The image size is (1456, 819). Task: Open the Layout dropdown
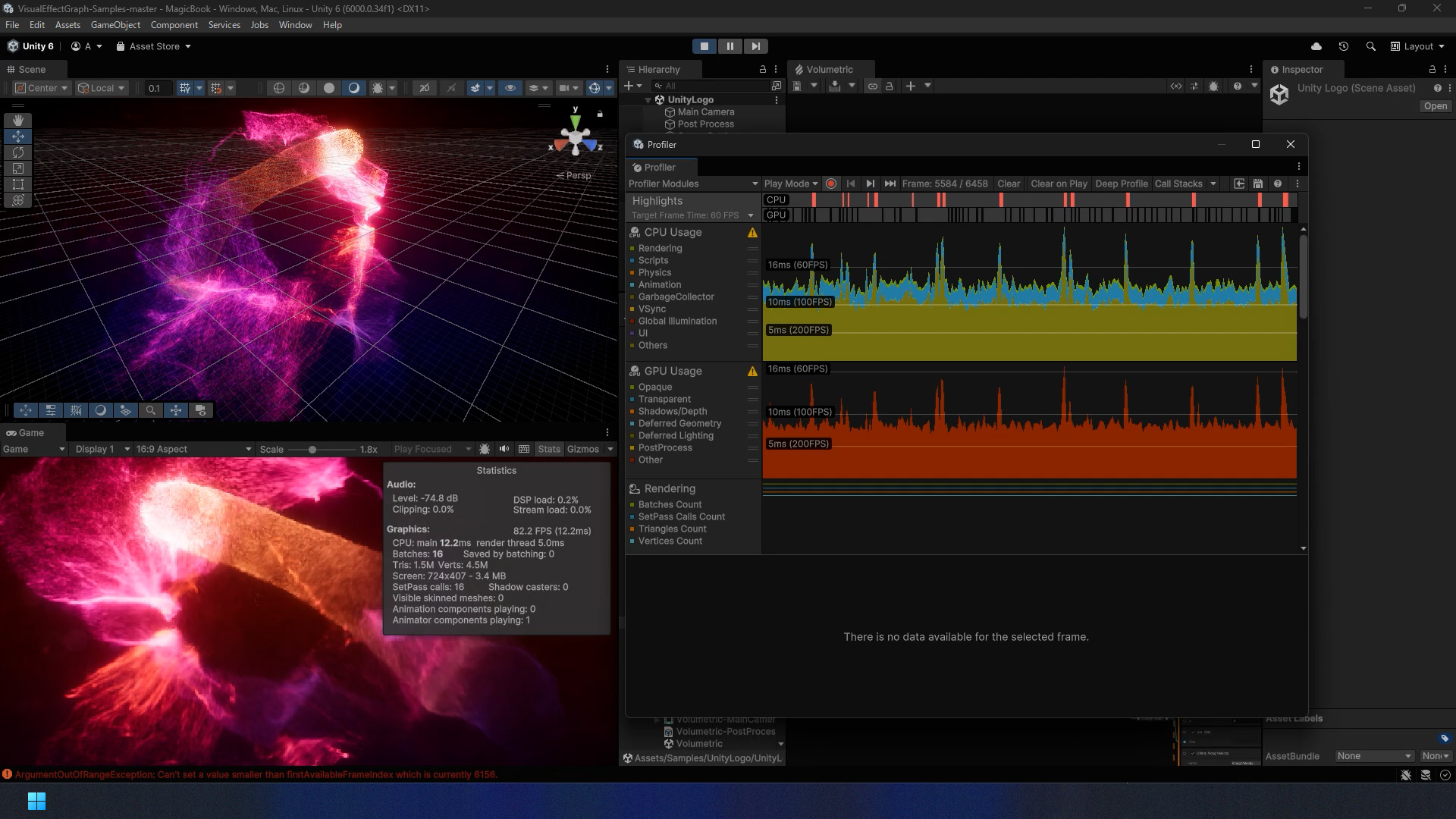(x=1417, y=46)
